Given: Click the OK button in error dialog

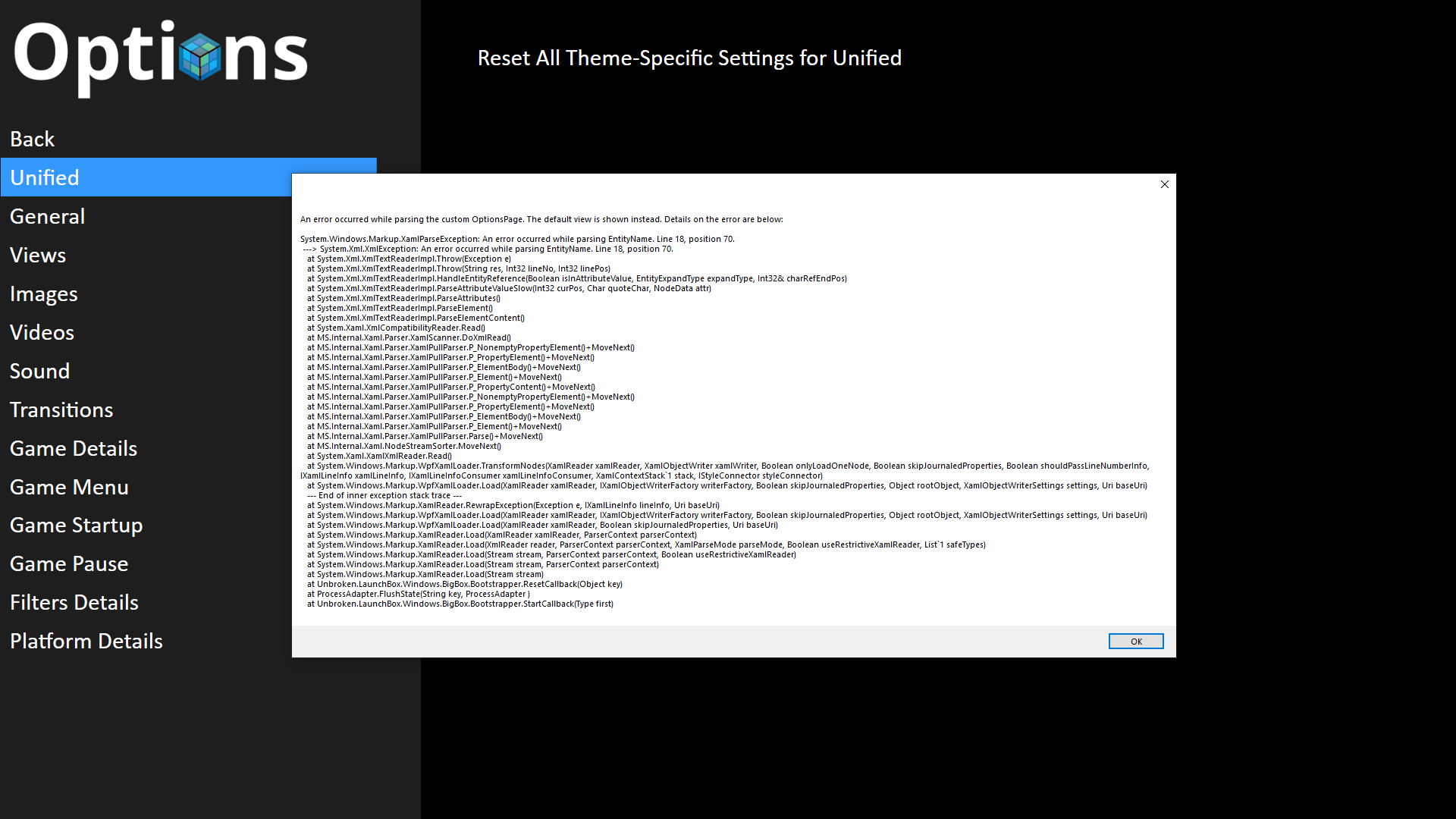Looking at the screenshot, I should tap(1135, 642).
